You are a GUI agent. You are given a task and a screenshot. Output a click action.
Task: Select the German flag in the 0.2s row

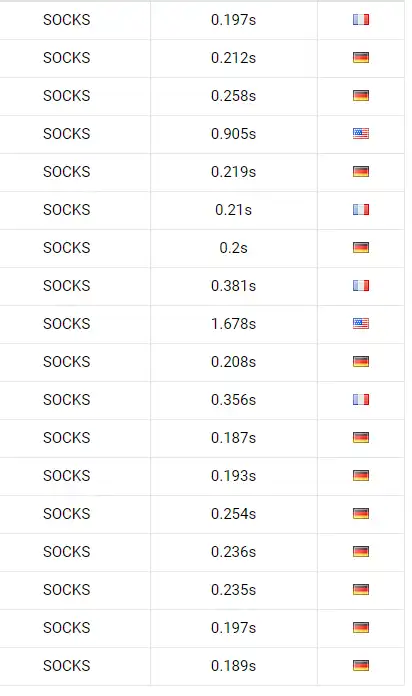click(360, 248)
